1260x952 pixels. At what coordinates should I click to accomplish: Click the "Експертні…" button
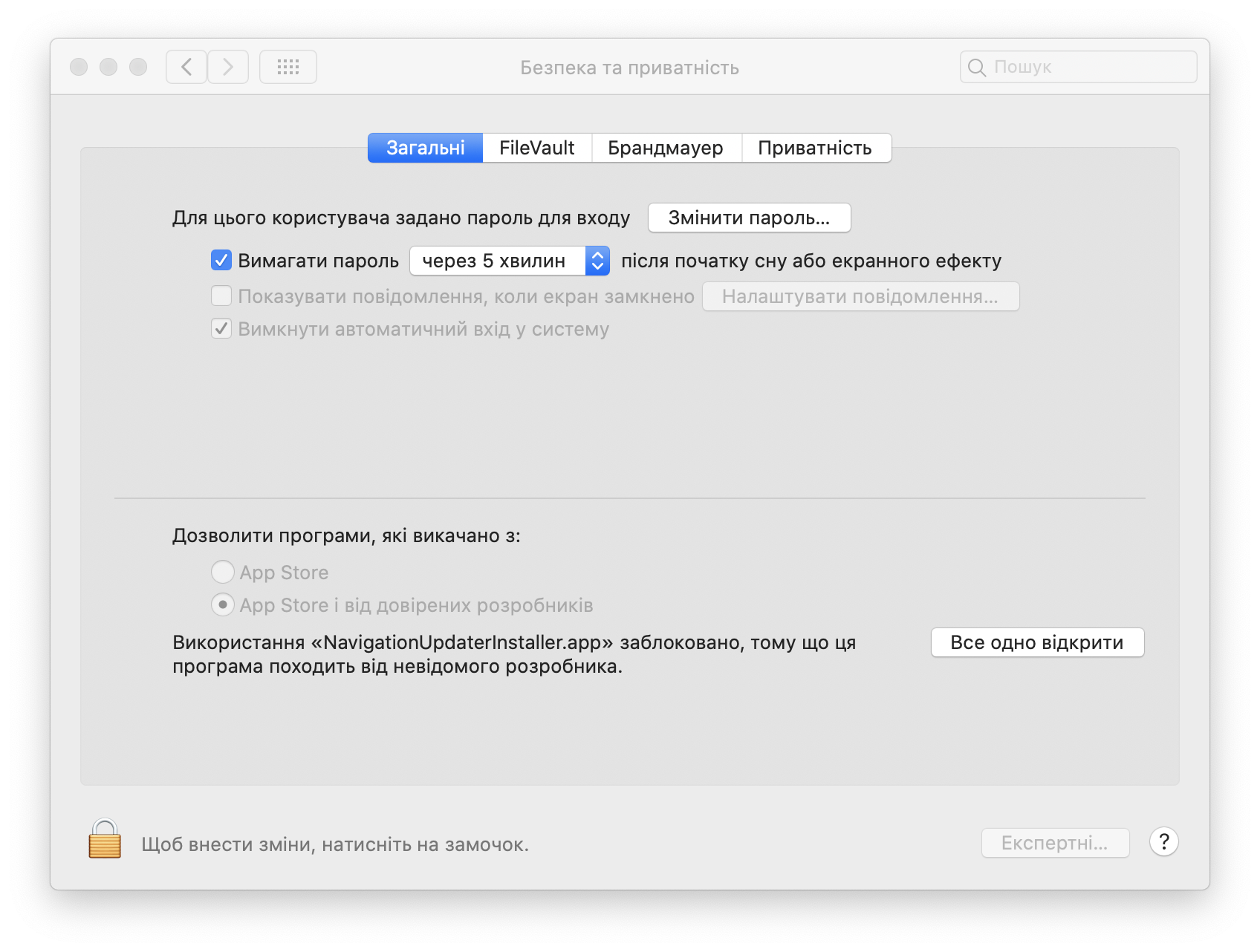tap(1055, 843)
